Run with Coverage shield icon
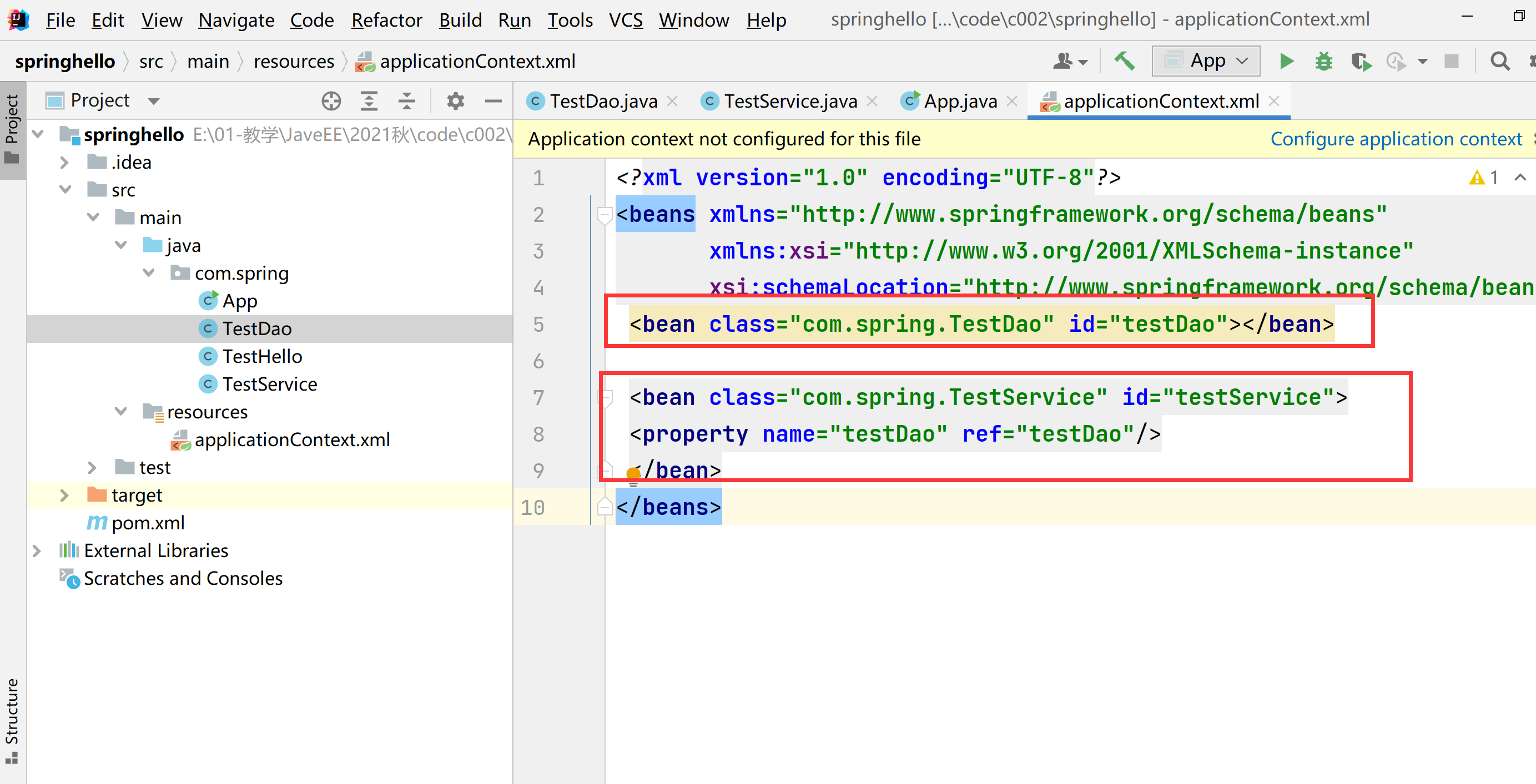1536x784 pixels. click(1360, 61)
